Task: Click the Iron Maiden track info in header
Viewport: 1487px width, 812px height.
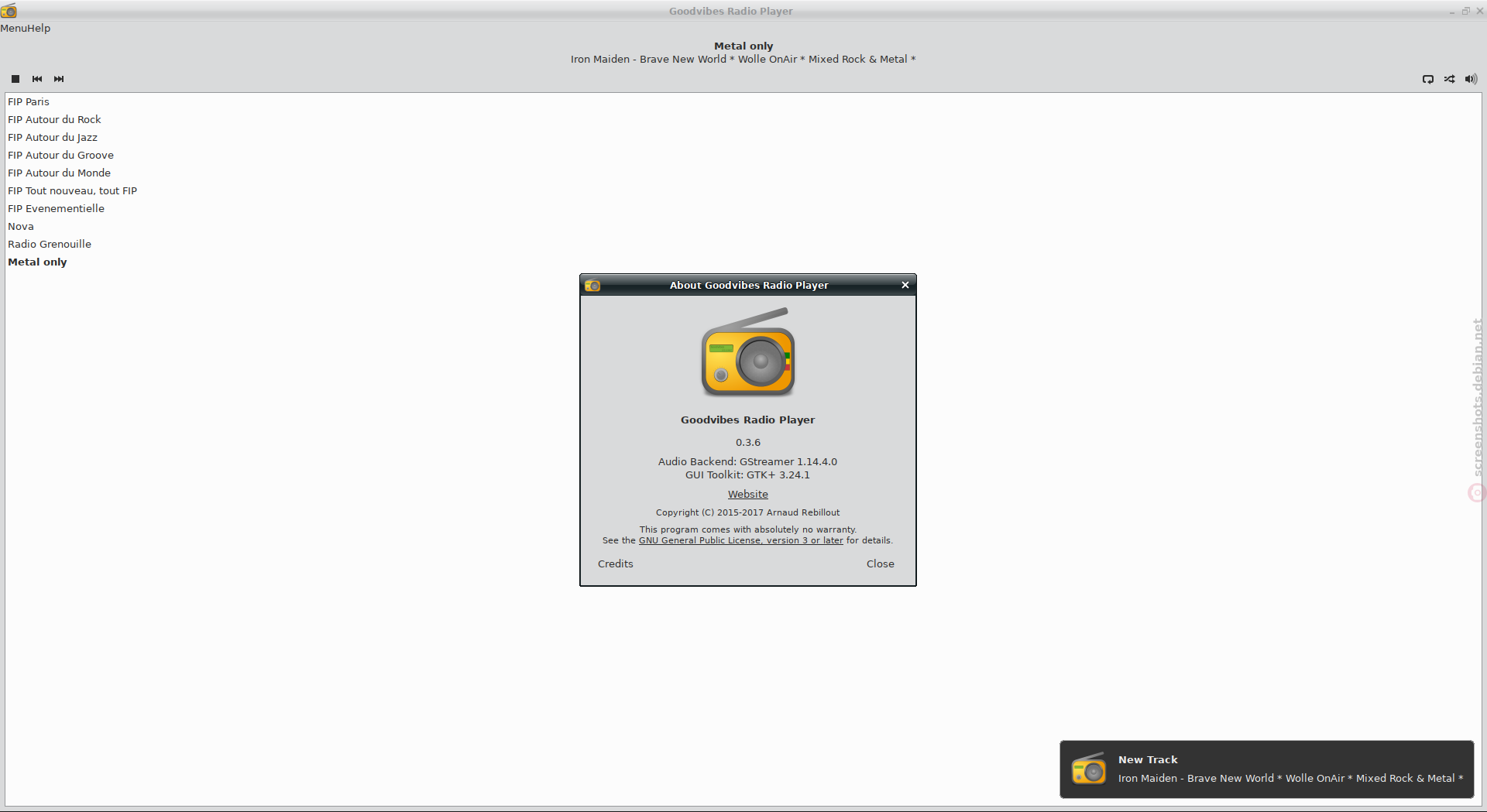Action: 743,59
